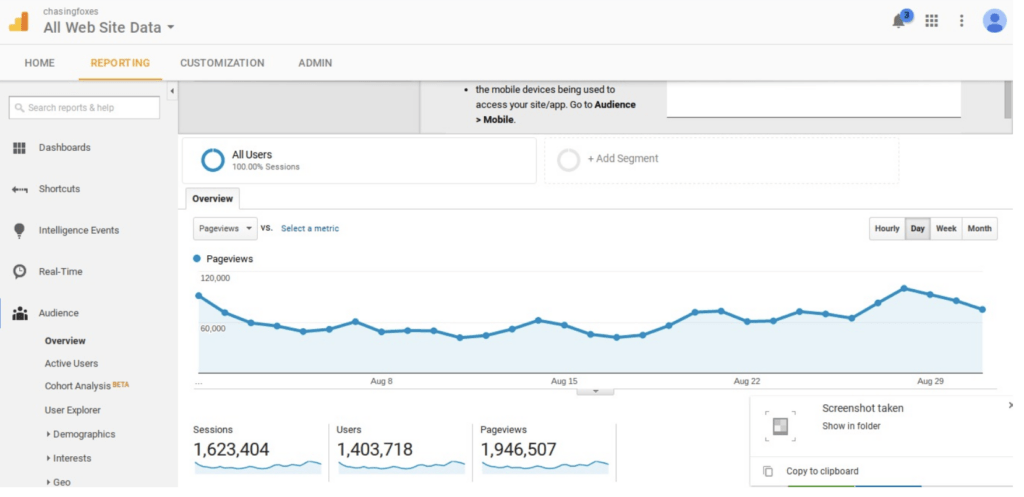This screenshot has width=1024, height=497.
Task: Click the Aug 29 peak point on chart
Action: pyautogui.click(x=904, y=288)
